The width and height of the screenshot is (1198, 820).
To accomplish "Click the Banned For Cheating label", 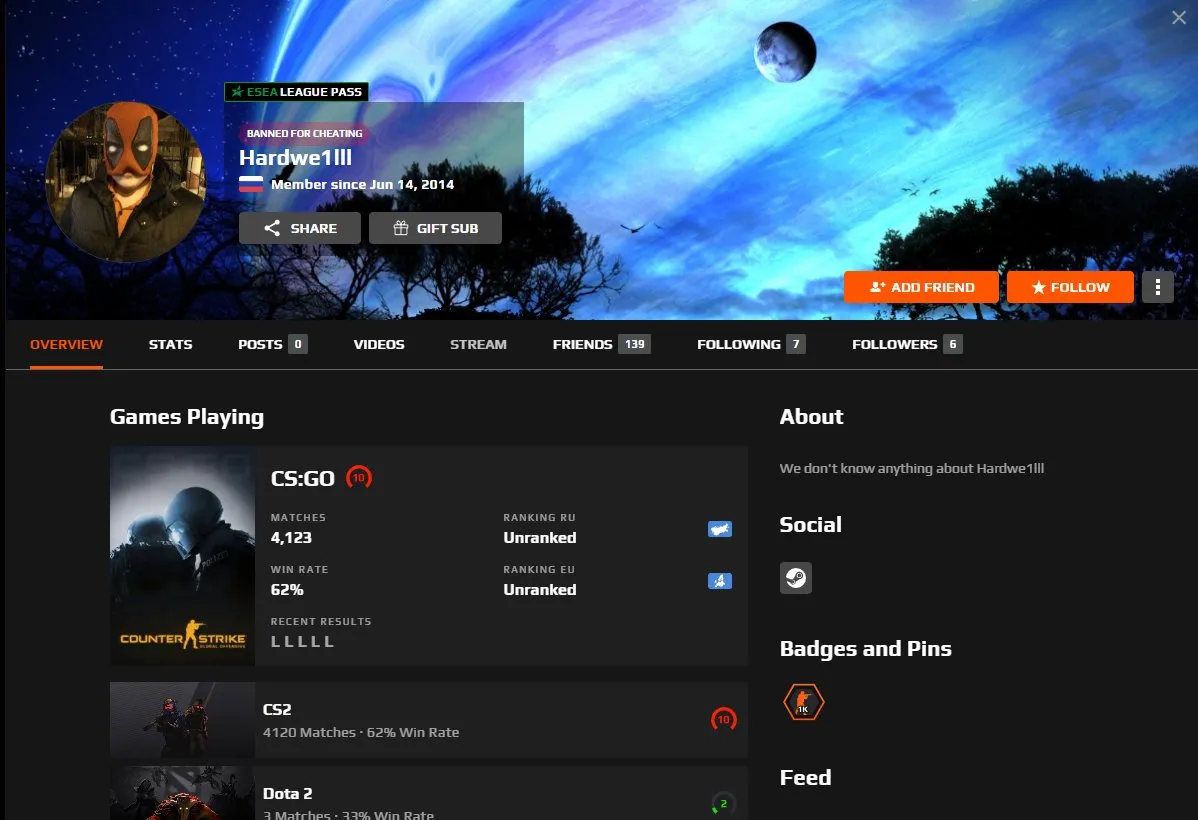I will (304, 134).
